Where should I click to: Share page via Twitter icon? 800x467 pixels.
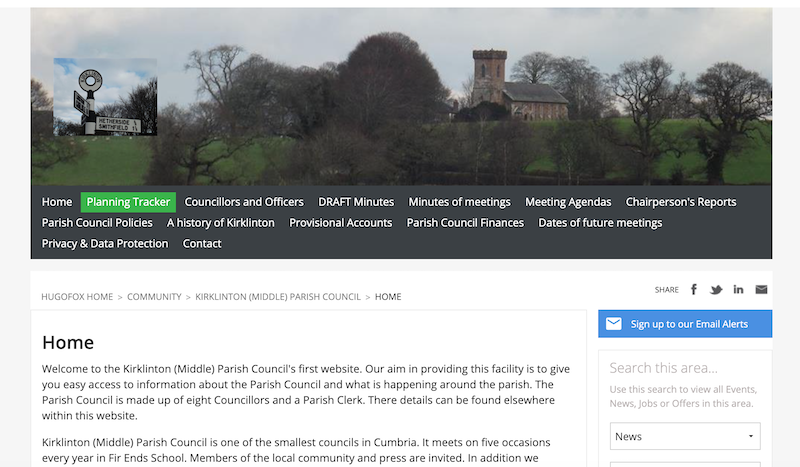click(716, 290)
